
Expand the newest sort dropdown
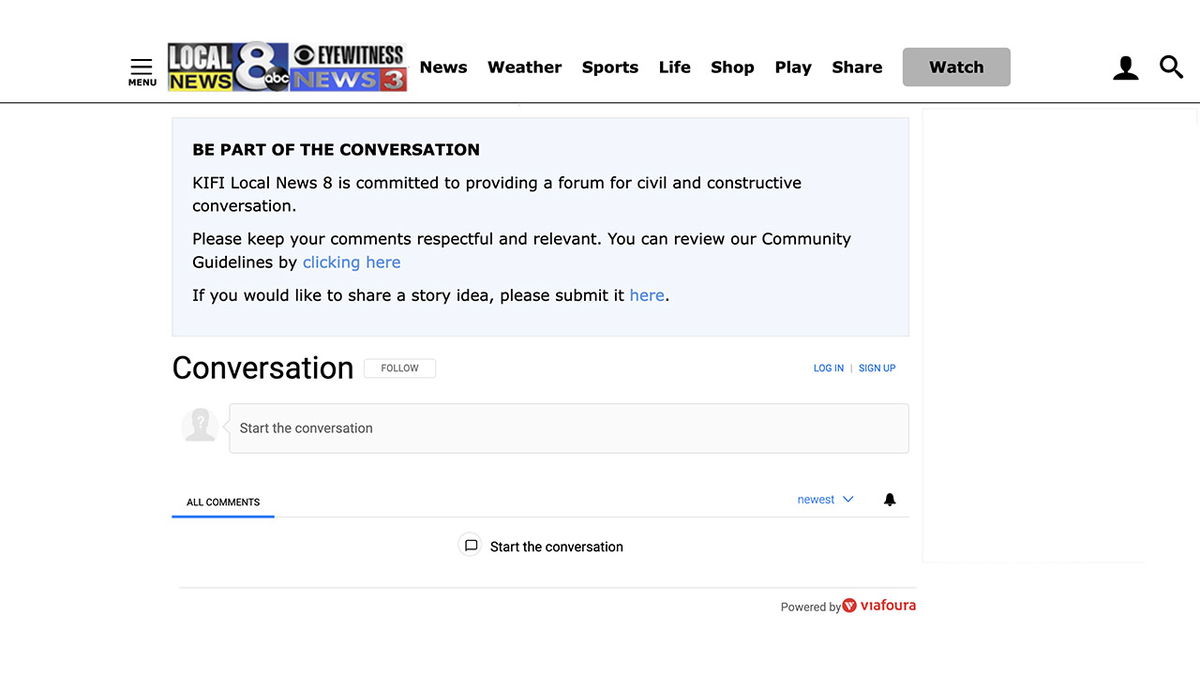(x=825, y=500)
